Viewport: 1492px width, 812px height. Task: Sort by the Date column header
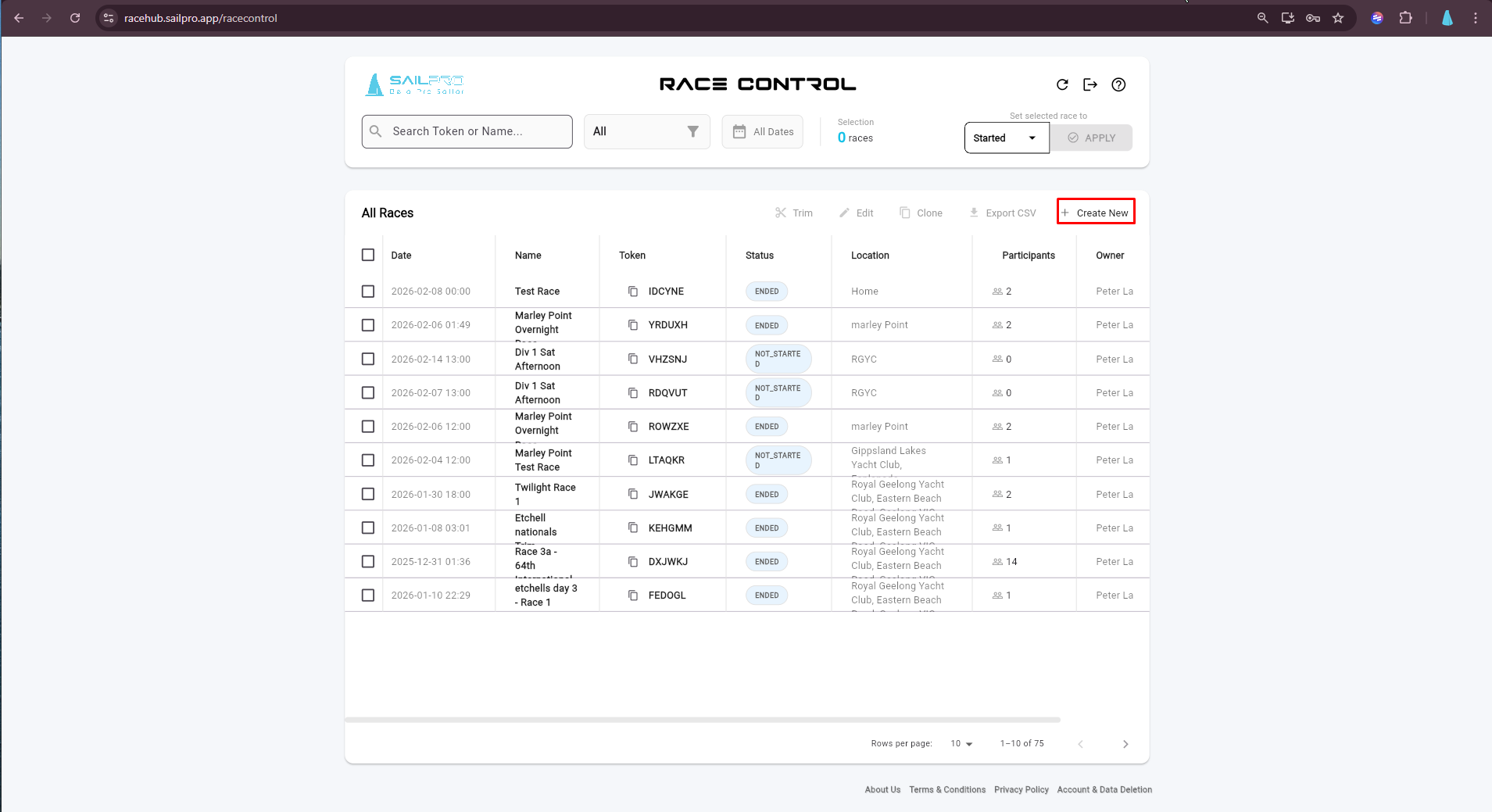click(x=401, y=256)
